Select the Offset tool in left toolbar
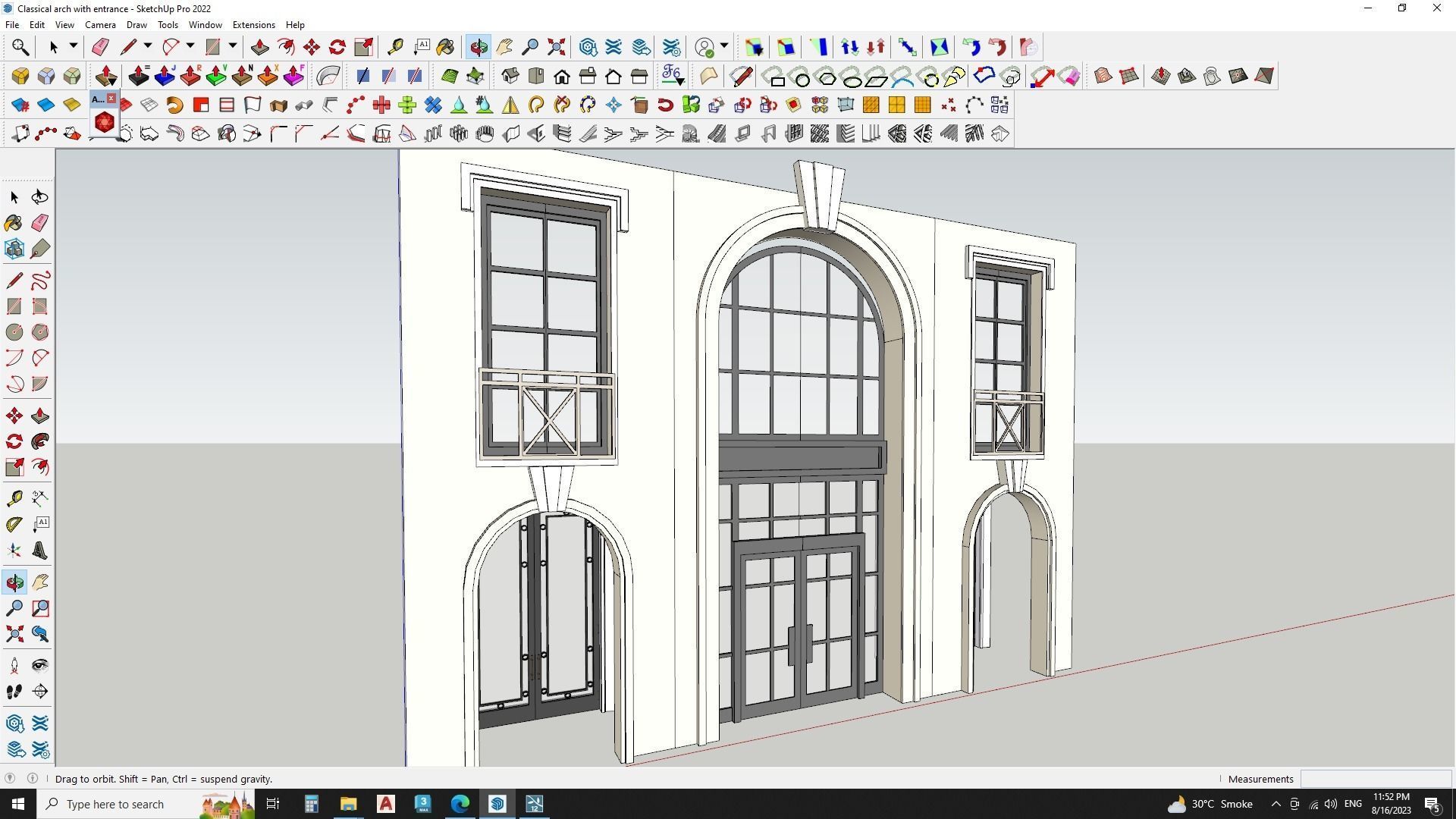The width and height of the screenshot is (1456, 819). [40, 467]
